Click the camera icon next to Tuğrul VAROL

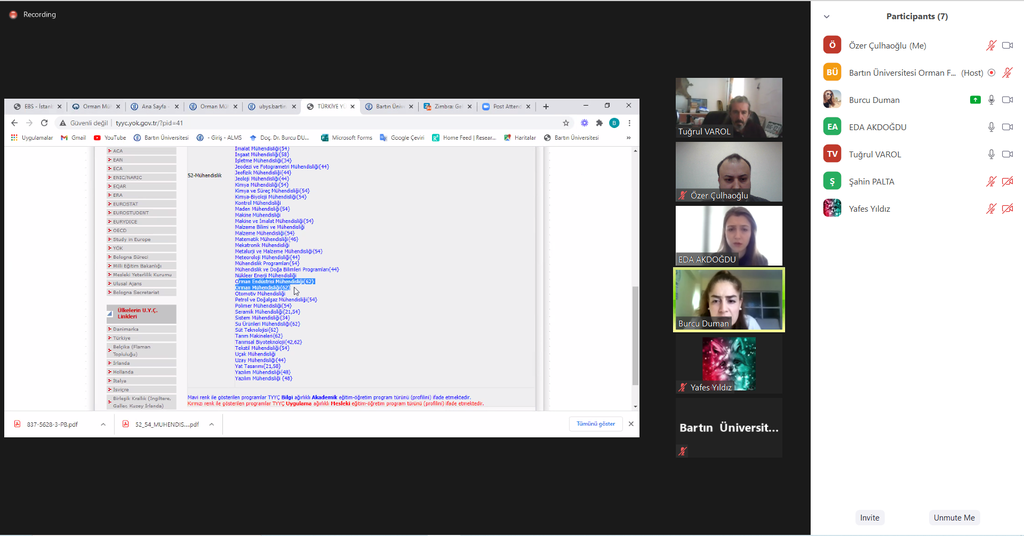point(1007,154)
